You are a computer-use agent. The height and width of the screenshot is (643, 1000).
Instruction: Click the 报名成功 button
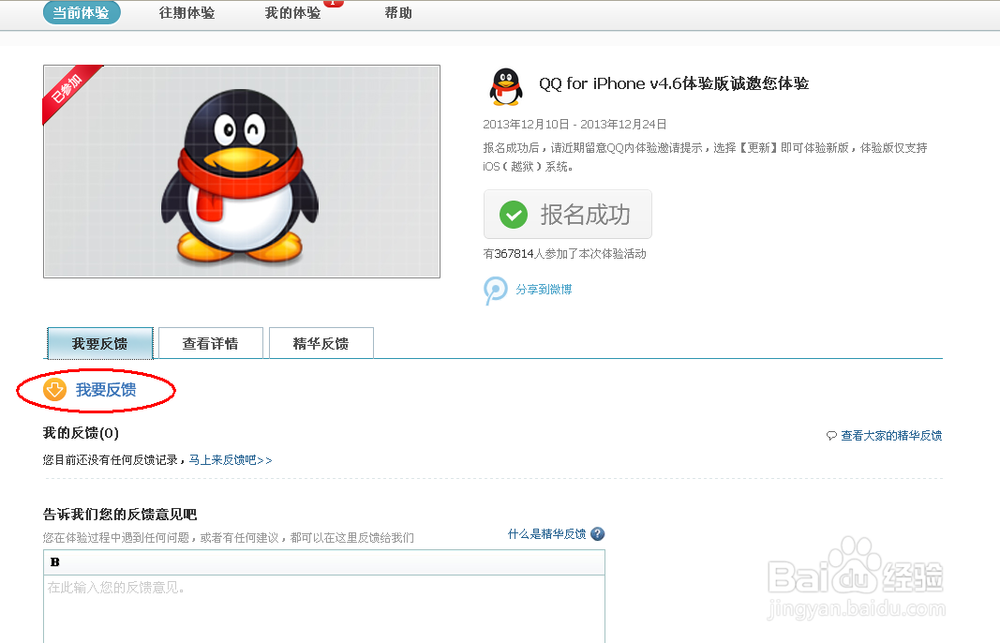tap(568, 214)
